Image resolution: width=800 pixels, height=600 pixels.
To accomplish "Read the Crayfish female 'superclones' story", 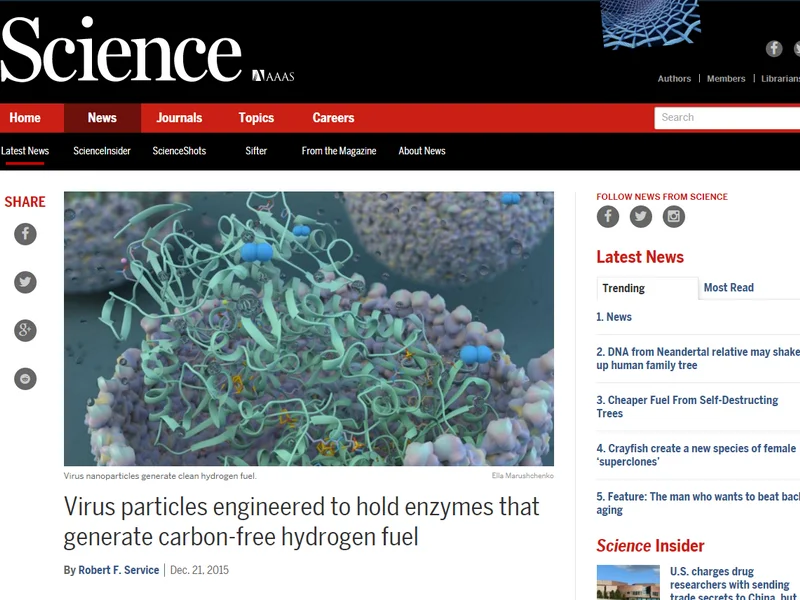I will (x=697, y=456).
